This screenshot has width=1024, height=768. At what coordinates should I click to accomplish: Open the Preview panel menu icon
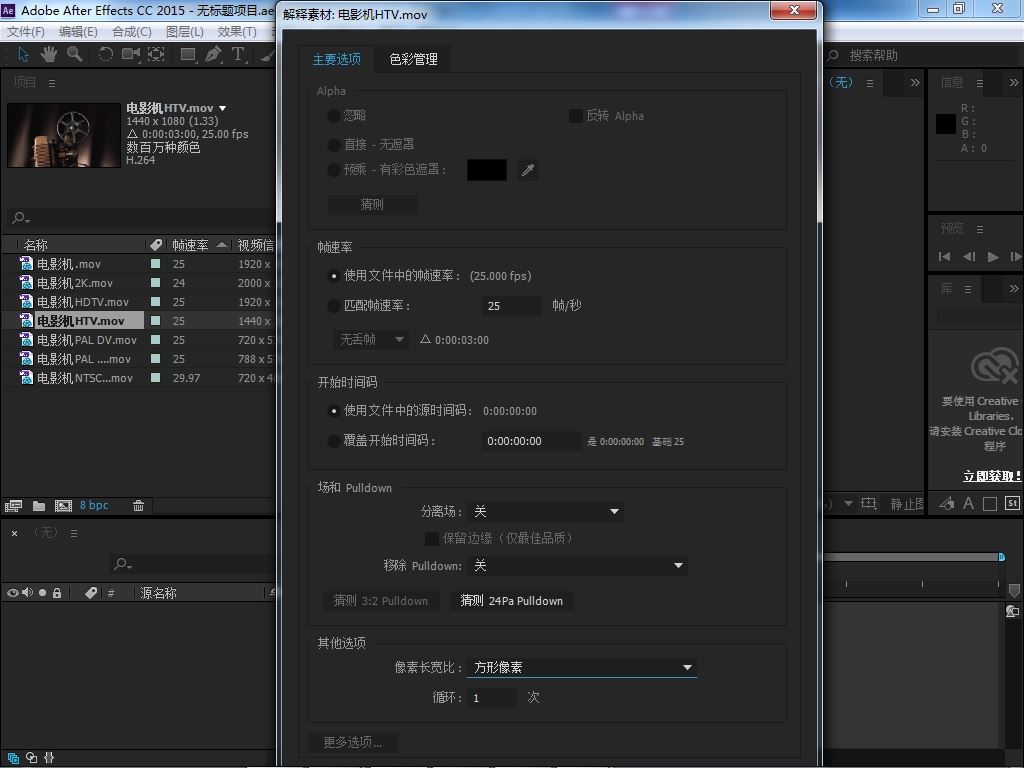click(x=980, y=229)
